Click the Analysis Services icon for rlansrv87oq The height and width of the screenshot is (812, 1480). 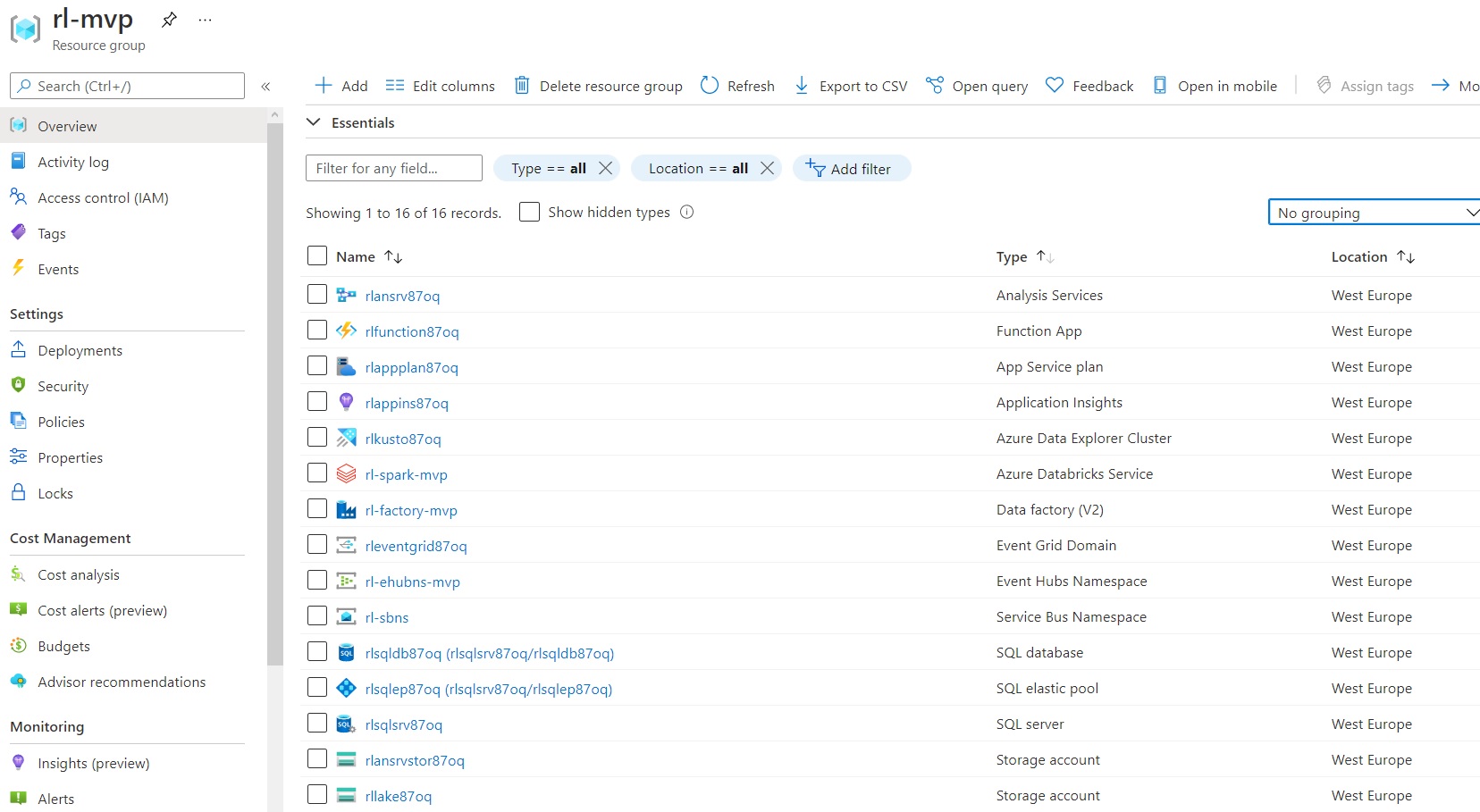point(346,295)
